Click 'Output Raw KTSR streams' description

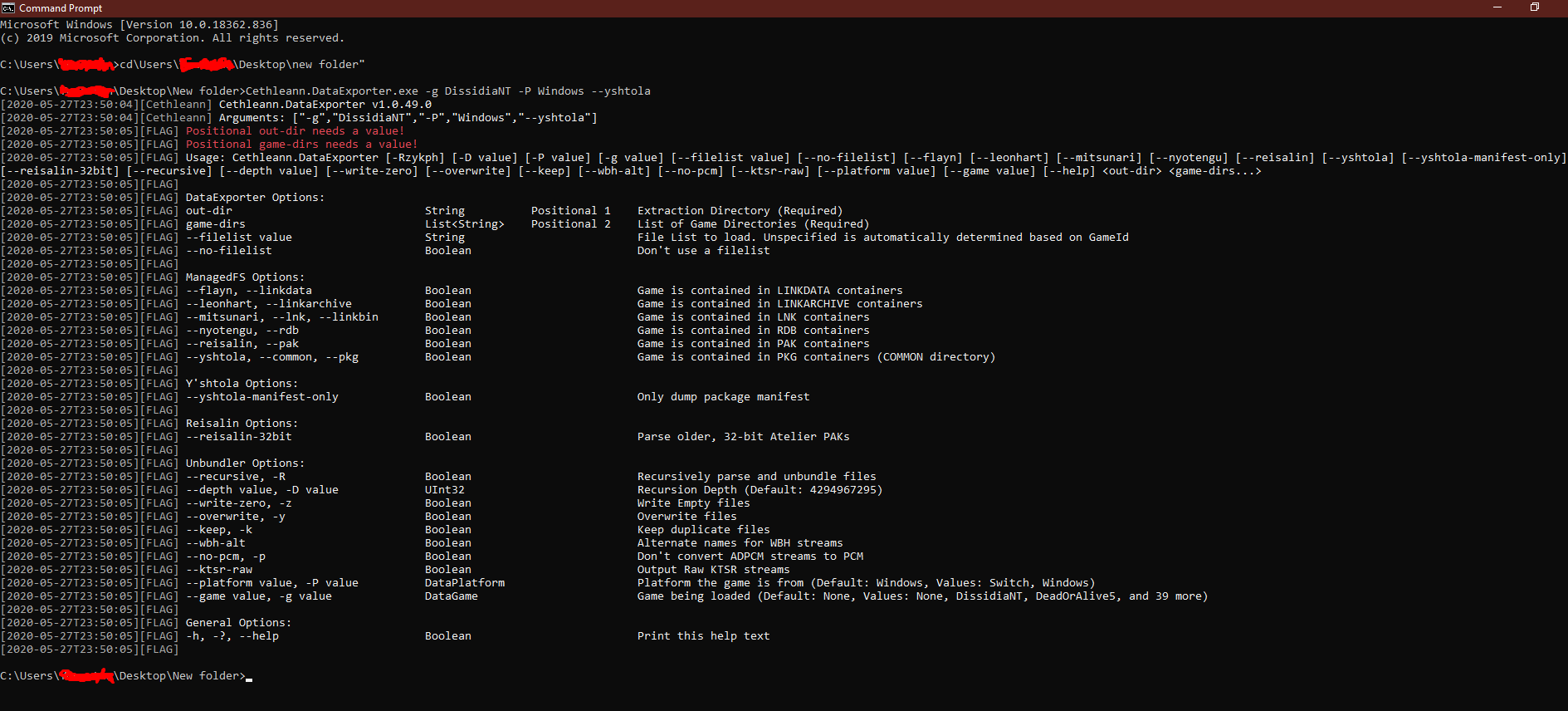[714, 570]
